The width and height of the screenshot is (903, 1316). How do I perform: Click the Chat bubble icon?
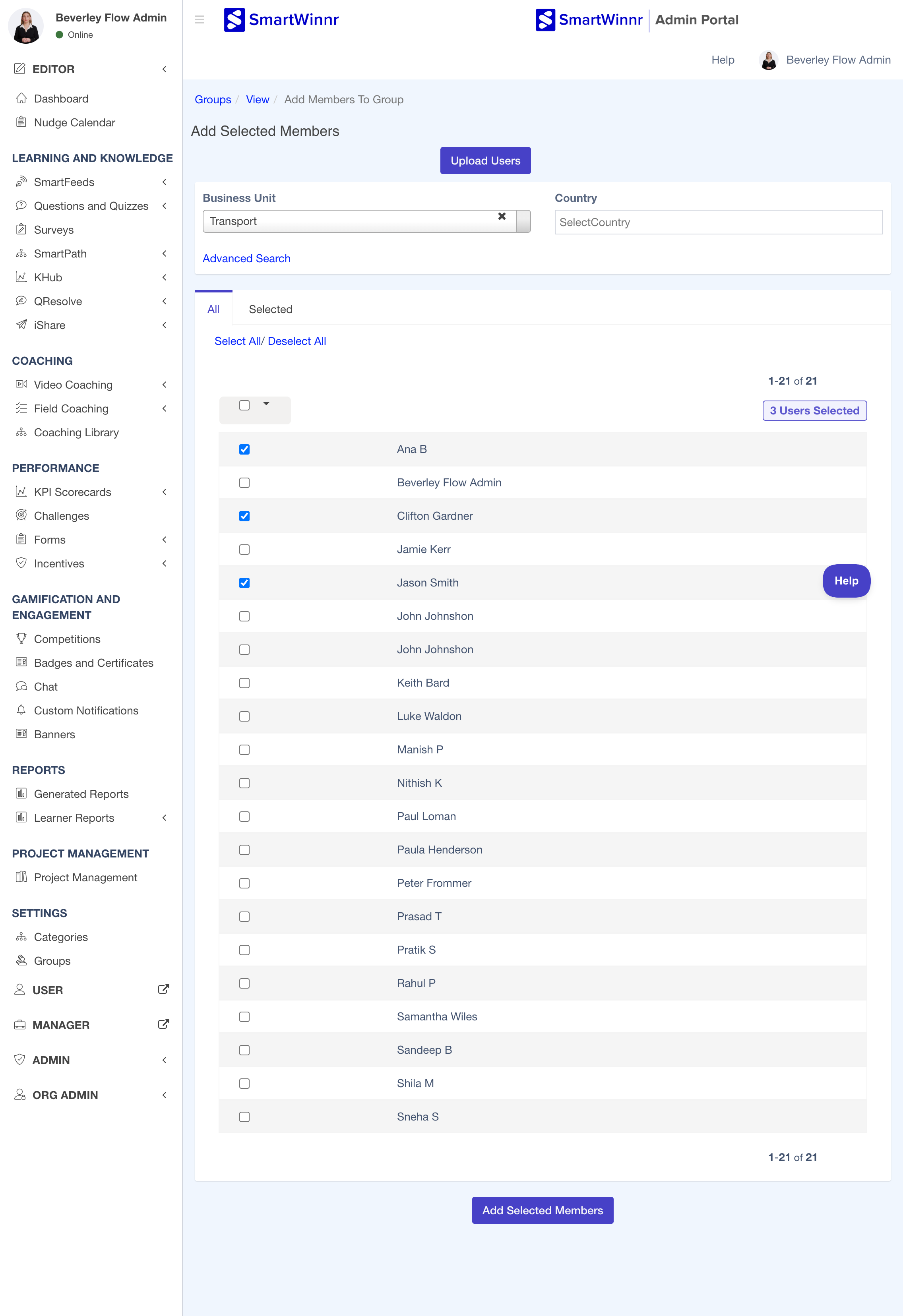click(x=21, y=686)
